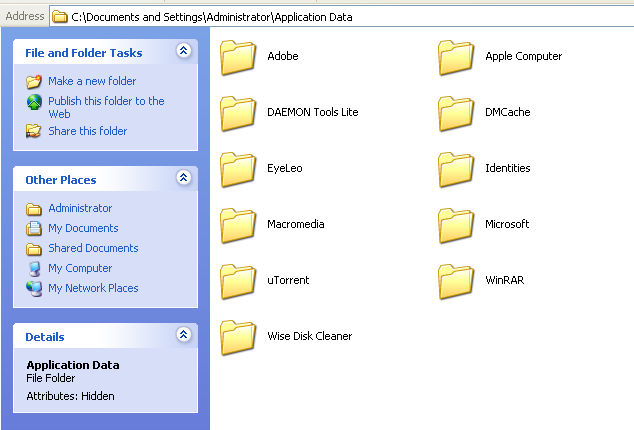Click the Microsoft folder name

507,224
